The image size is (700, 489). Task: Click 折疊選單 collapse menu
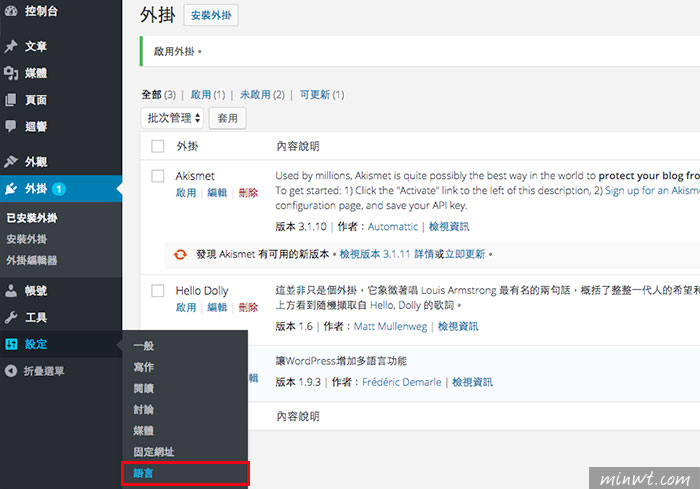[44, 371]
